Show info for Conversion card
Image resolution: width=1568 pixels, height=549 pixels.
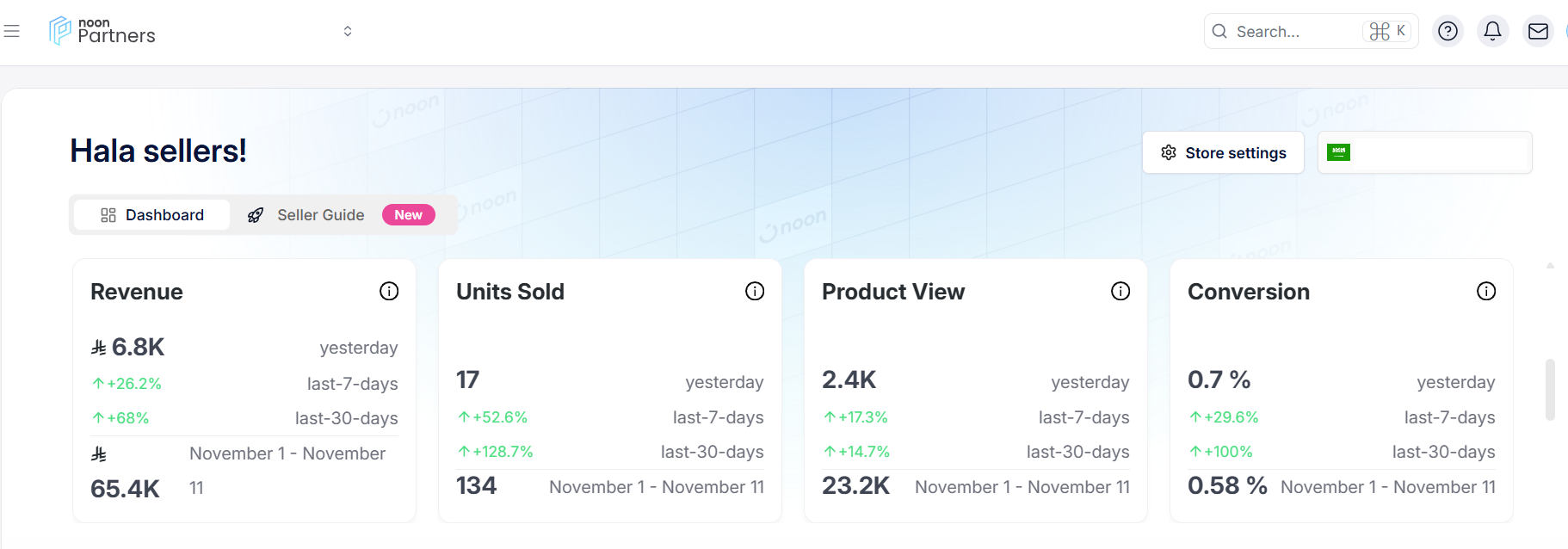point(1486,292)
